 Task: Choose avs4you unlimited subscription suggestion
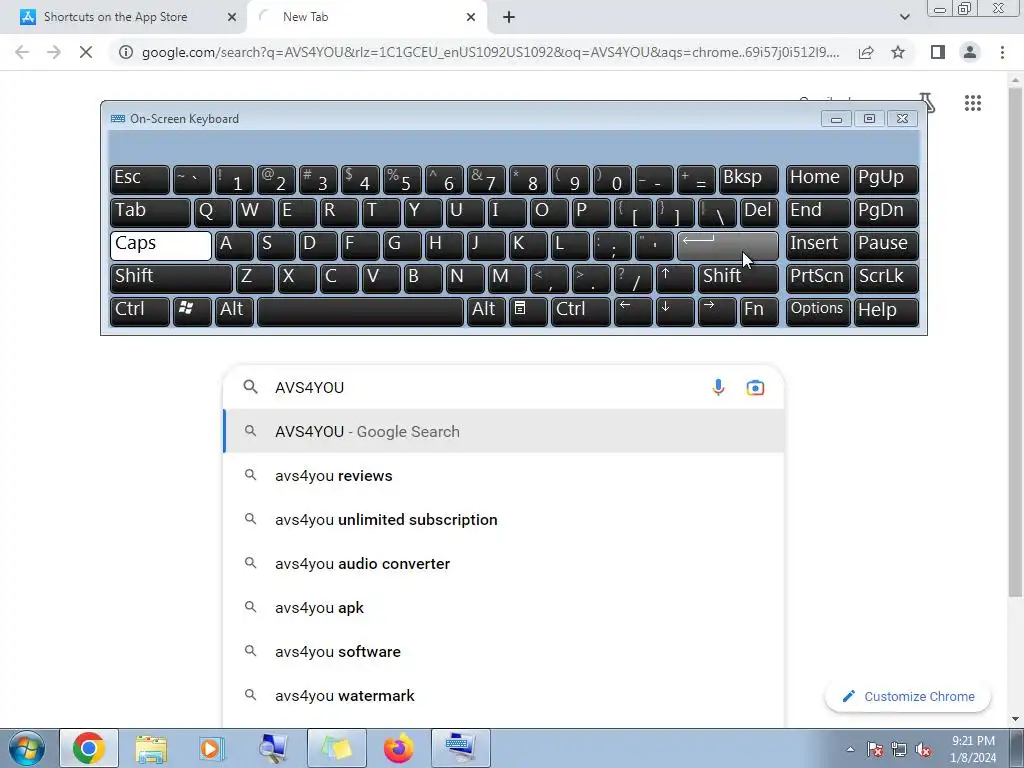[x=504, y=519]
